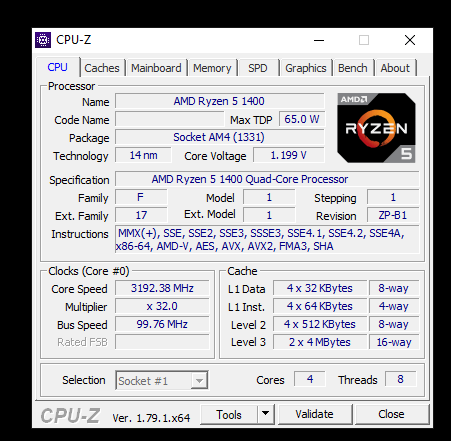
Task: Click the Core Voltage value 1.199 V
Action: click(289, 155)
